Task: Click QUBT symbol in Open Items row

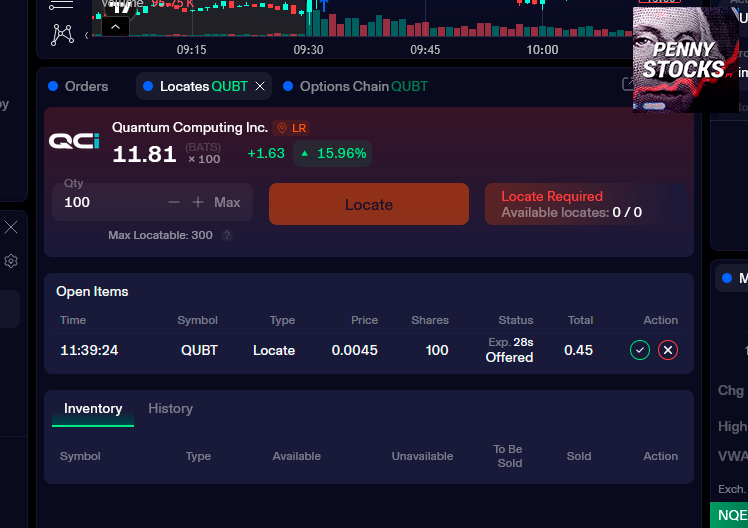Action: click(x=199, y=350)
